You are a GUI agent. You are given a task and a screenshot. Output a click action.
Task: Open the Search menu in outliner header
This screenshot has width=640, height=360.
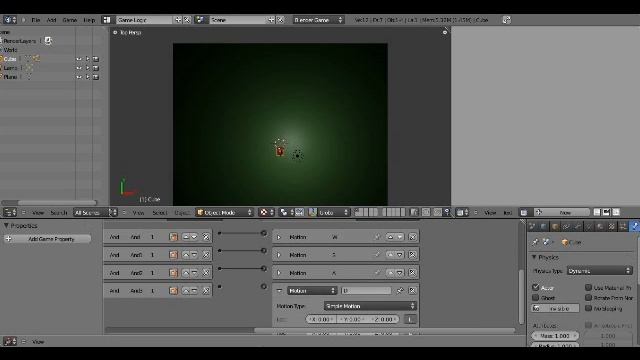(58, 212)
